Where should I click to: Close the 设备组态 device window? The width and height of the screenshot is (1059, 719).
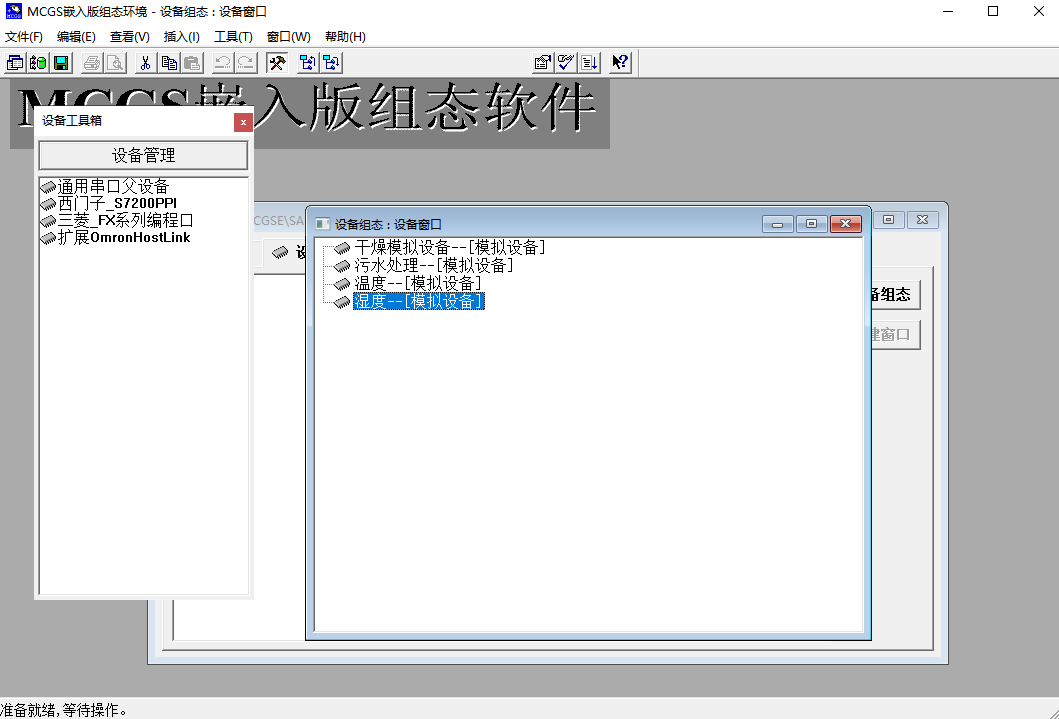[846, 224]
